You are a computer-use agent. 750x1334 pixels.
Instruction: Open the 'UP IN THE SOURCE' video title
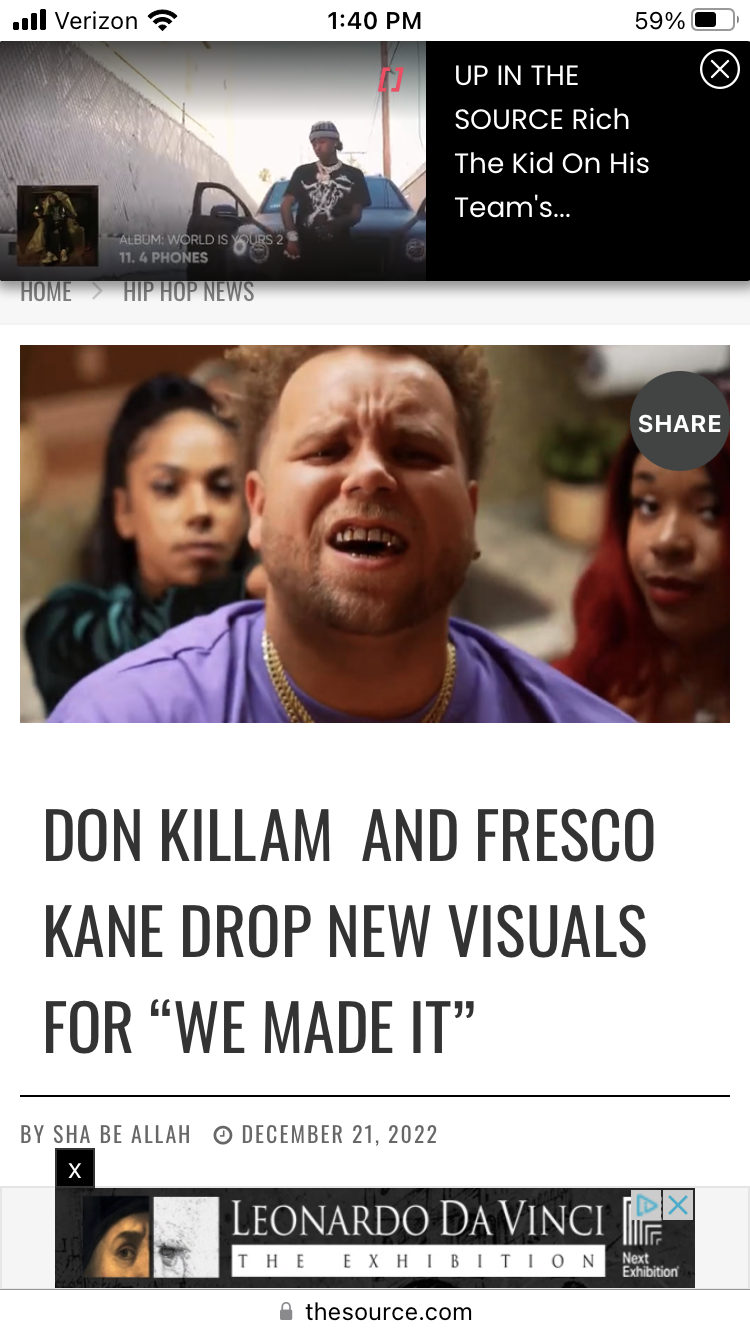[551, 141]
